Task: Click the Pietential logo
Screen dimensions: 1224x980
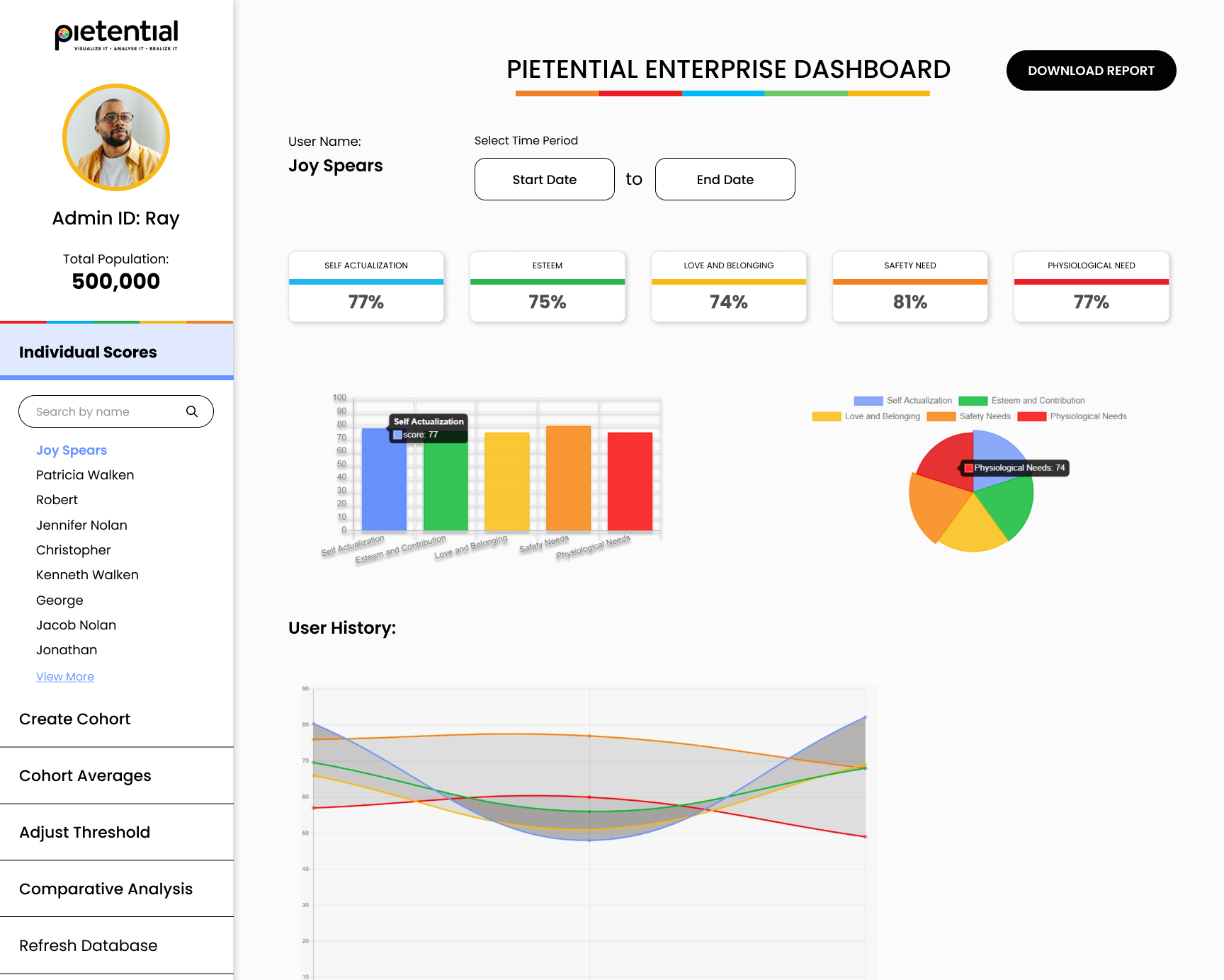Action: tap(115, 33)
